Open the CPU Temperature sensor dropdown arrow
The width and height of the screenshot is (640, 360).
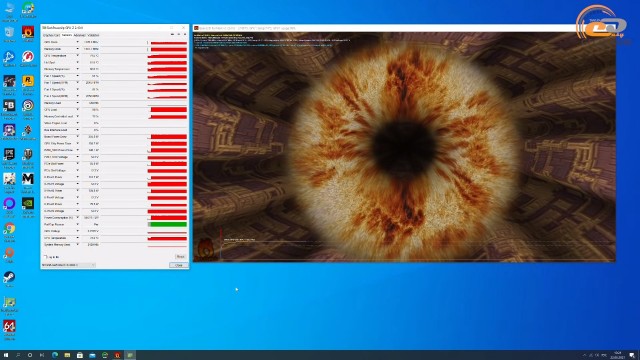[x=78, y=238]
